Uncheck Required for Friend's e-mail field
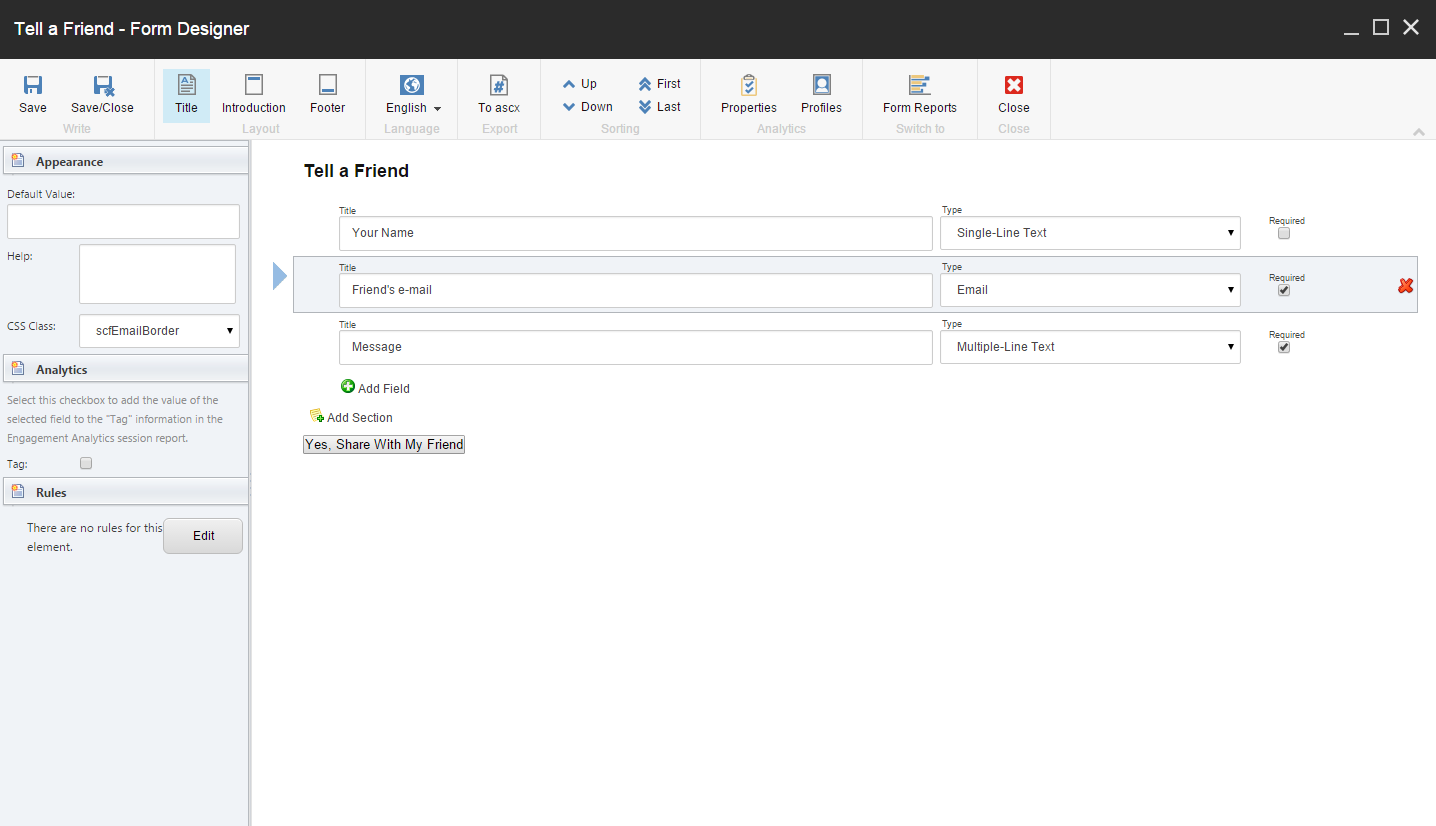This screenshot has height=826, width=1436. [1283, 290]
